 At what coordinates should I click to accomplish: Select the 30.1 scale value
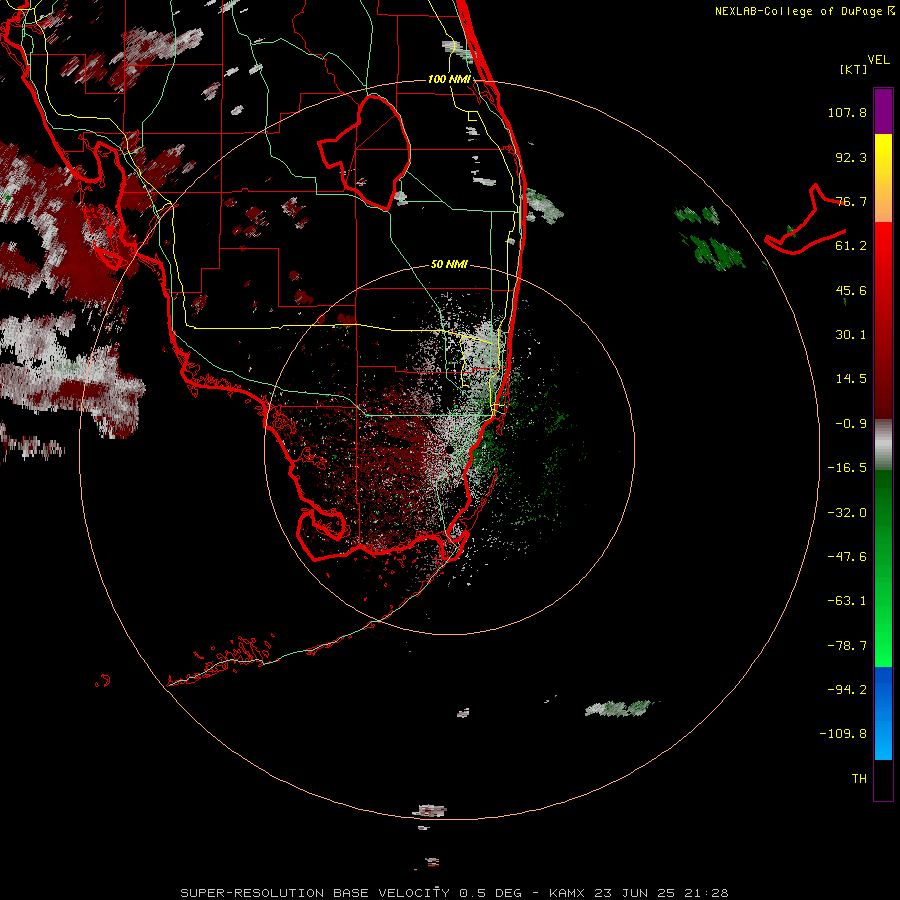[851, 335]
